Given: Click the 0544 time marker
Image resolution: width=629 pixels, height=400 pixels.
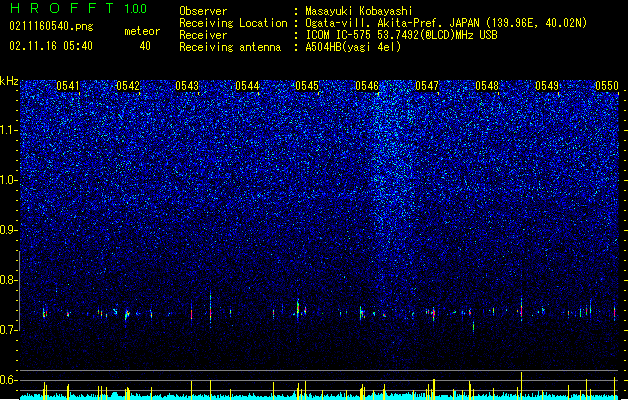Looking at the screenshot, I should [248, 86].
